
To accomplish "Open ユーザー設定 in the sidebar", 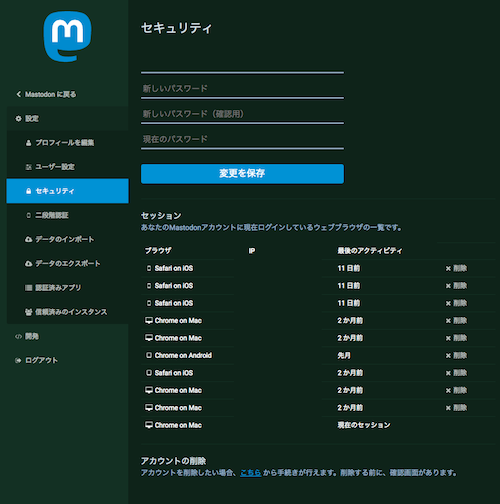I will 68,167.
